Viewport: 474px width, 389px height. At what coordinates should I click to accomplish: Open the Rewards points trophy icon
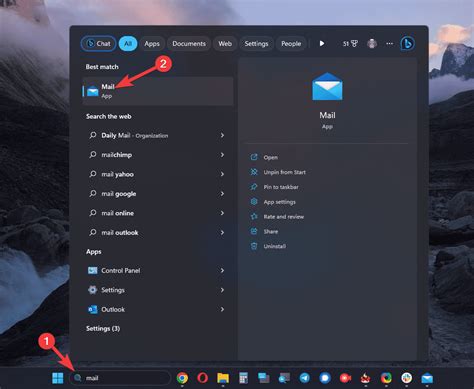point(350,44)
